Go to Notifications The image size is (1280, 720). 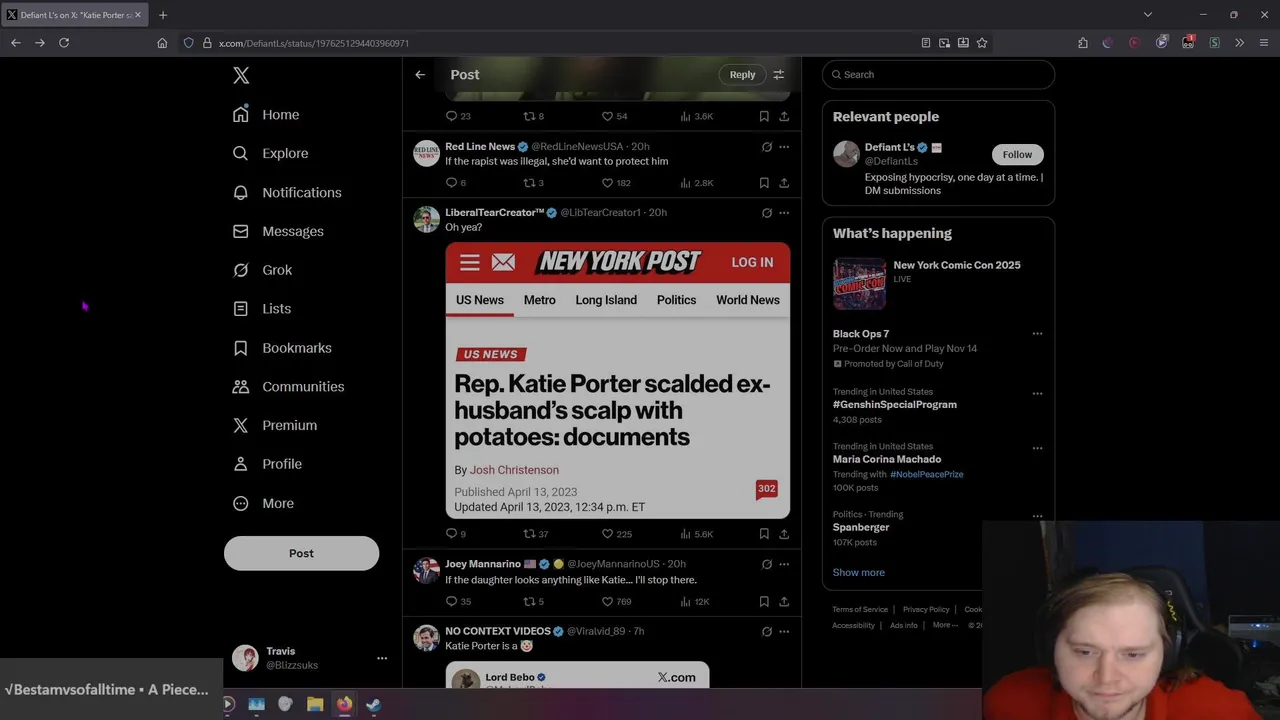click(287, 192)
